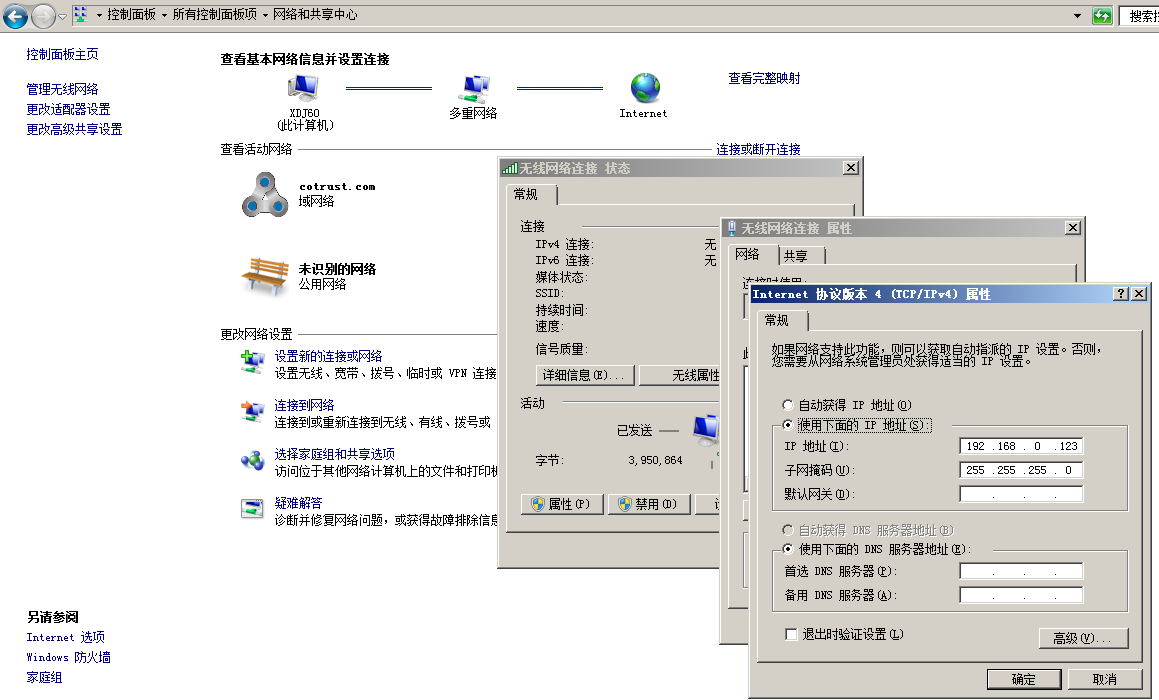Click the 备用 DNS 服务器 input field
The image size is (1159, 700).
click(1021, 595)
